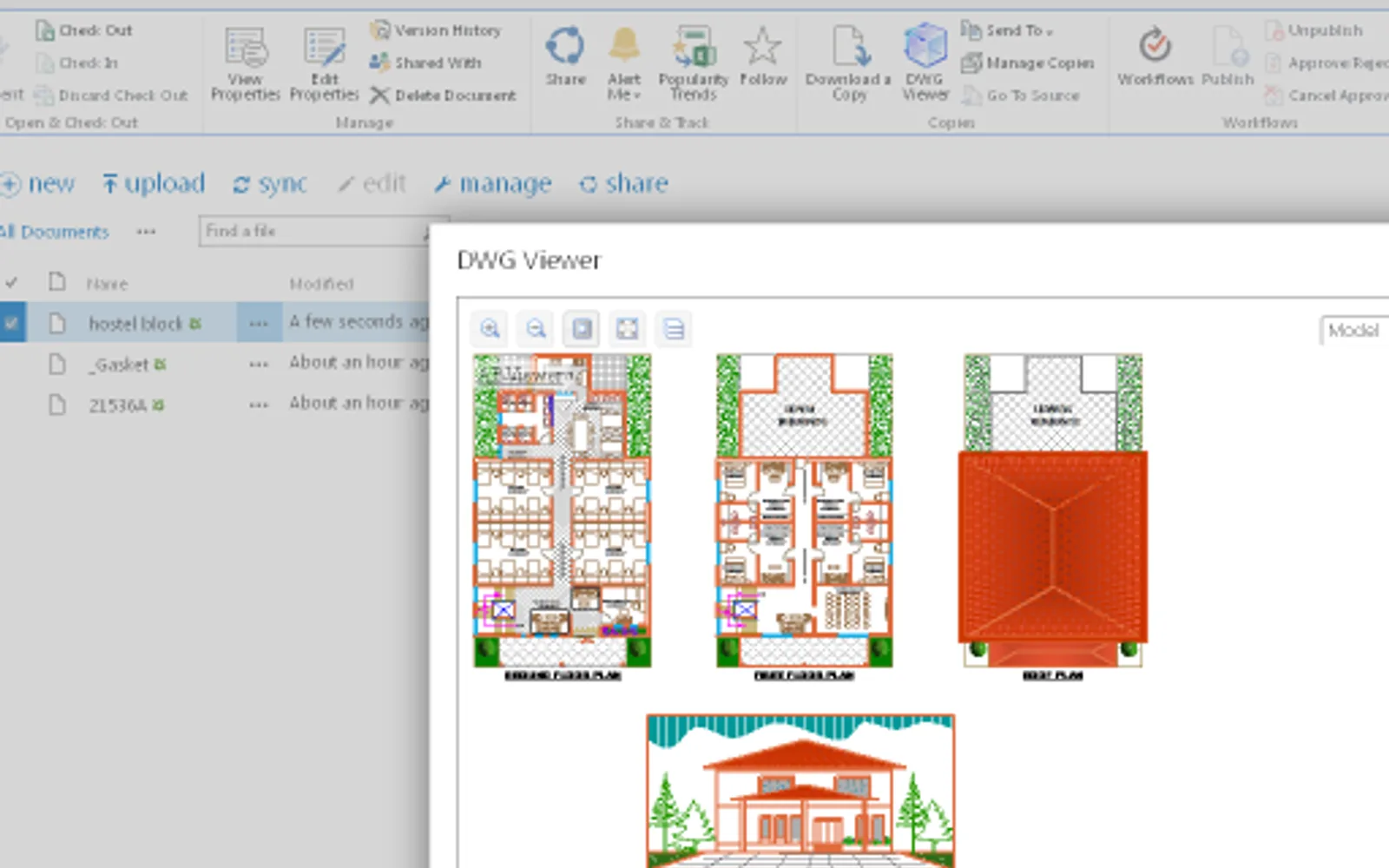Open Workflows in the ribbon
The height and width of the screenshot is (868, 1389).
1155,56
